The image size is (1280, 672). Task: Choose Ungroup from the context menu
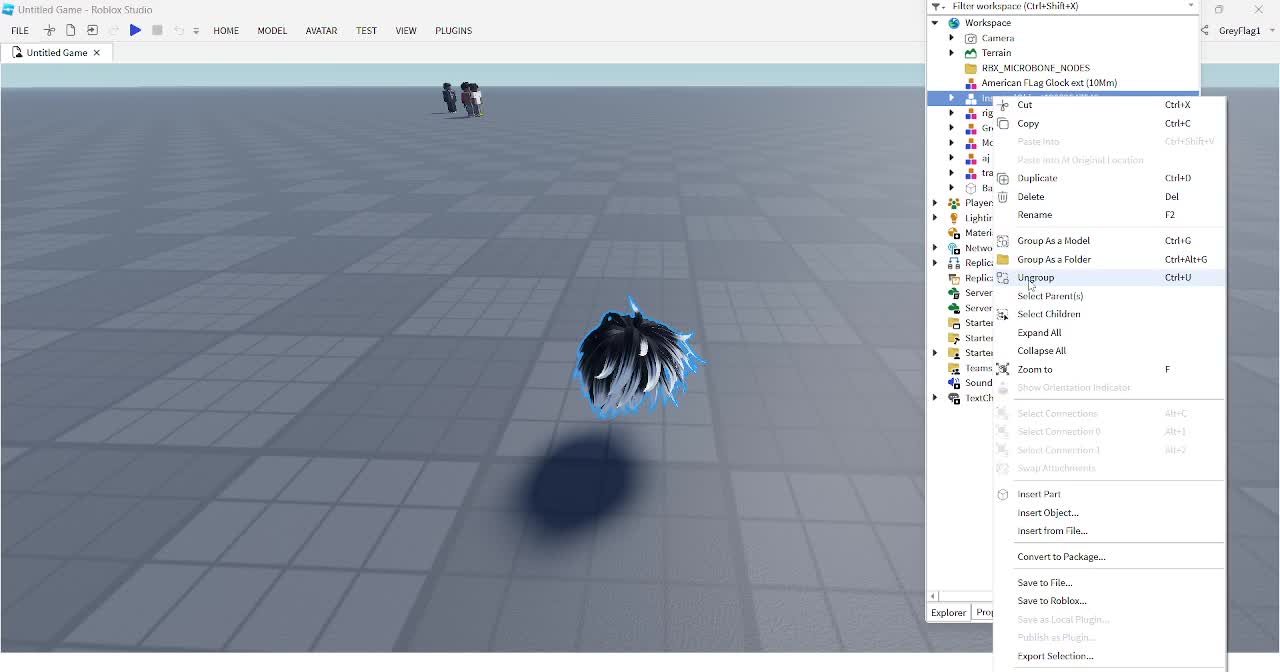[x=1109, y=278]
